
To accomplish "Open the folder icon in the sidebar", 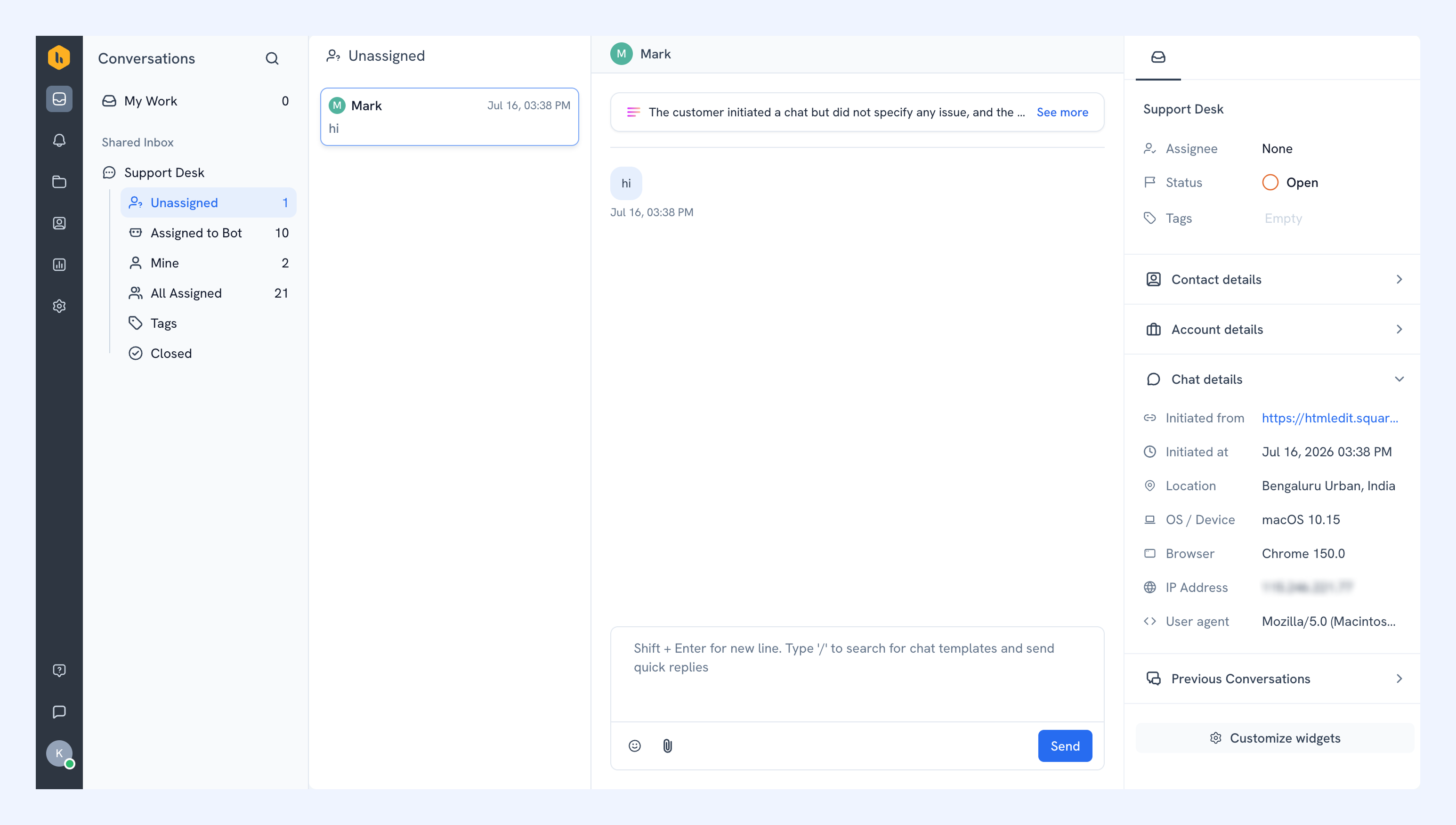I will coord(59,182).
